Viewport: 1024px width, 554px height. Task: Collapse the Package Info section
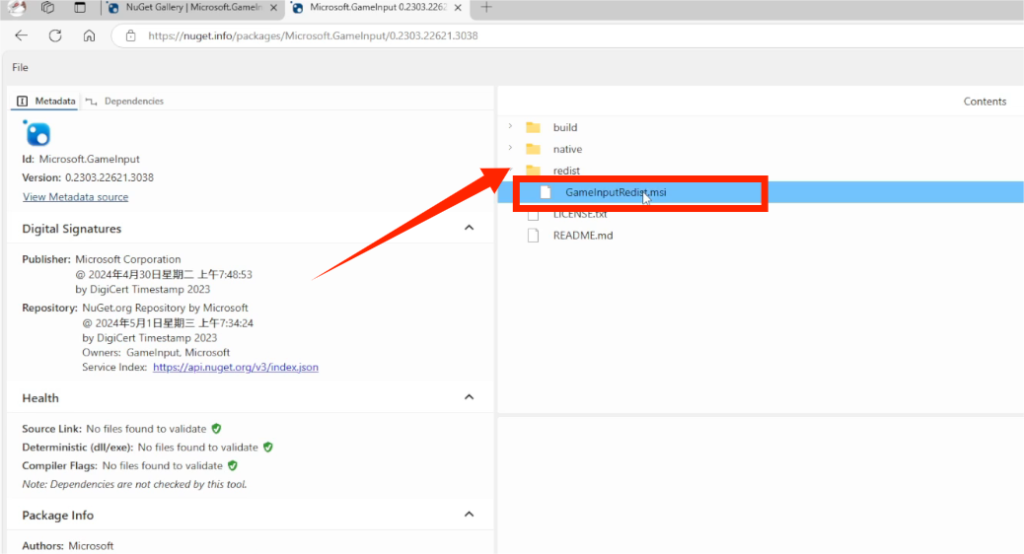[x=469, y=515]
